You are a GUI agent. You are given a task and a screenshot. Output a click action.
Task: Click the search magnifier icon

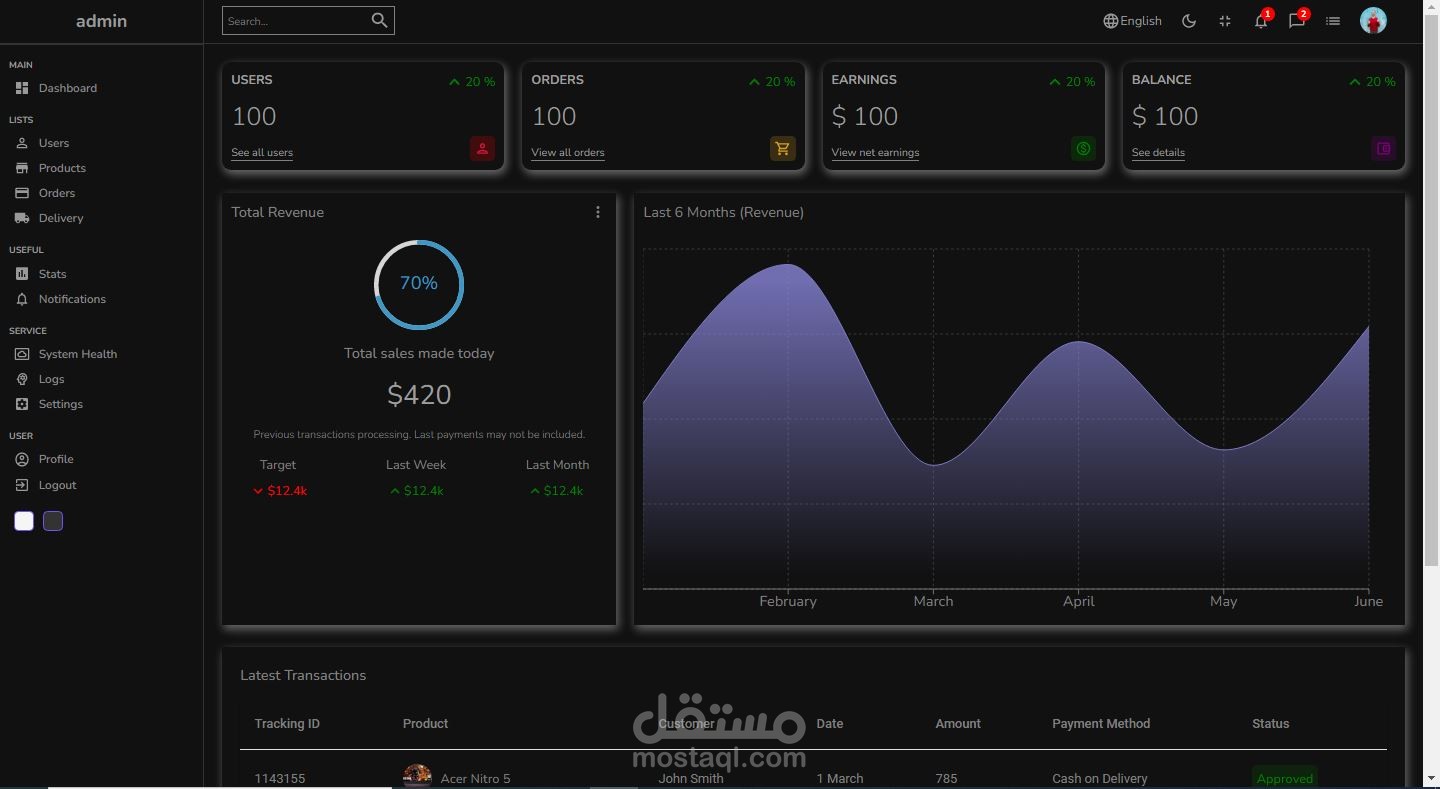coord(379,20)
